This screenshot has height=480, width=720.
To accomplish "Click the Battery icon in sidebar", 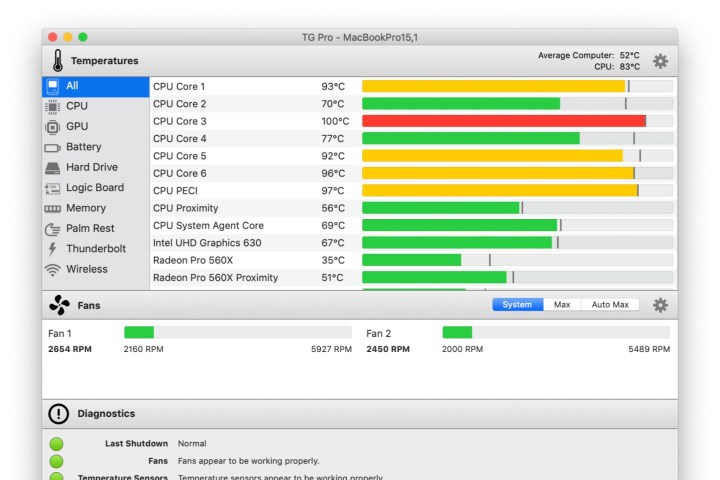I will (x=53, y=148).
